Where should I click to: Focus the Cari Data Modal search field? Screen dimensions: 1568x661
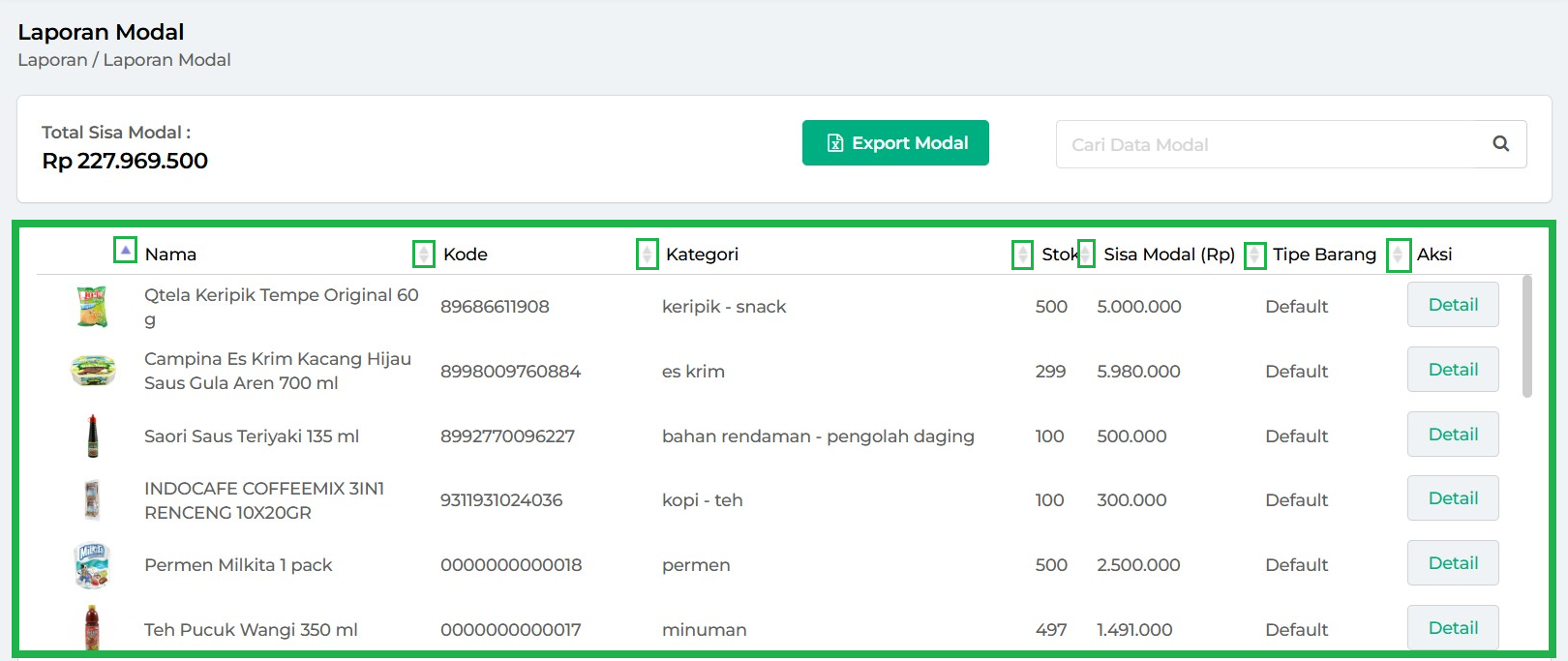tap(1268, 144)
